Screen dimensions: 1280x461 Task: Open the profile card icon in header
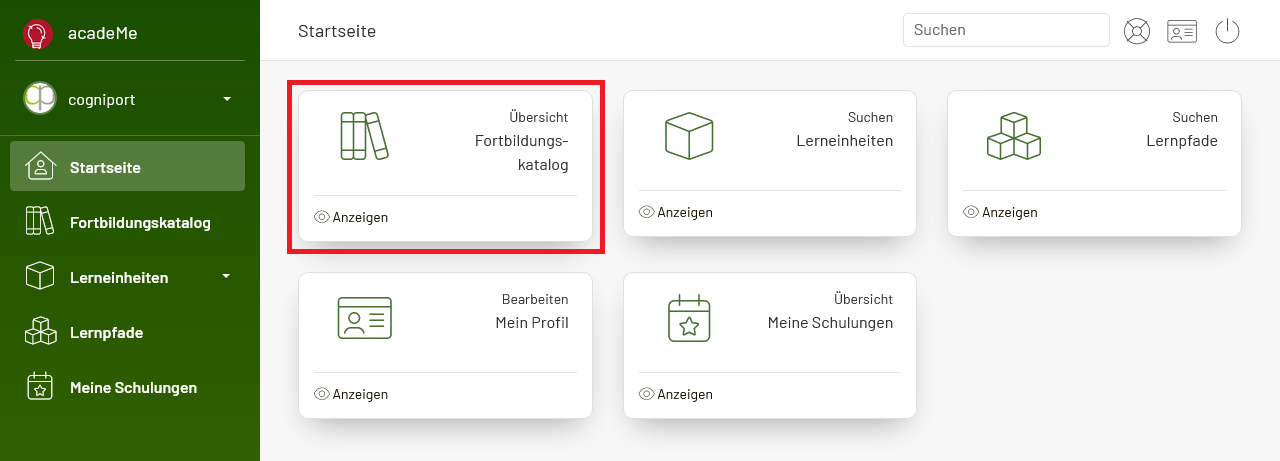(1182, 32)
